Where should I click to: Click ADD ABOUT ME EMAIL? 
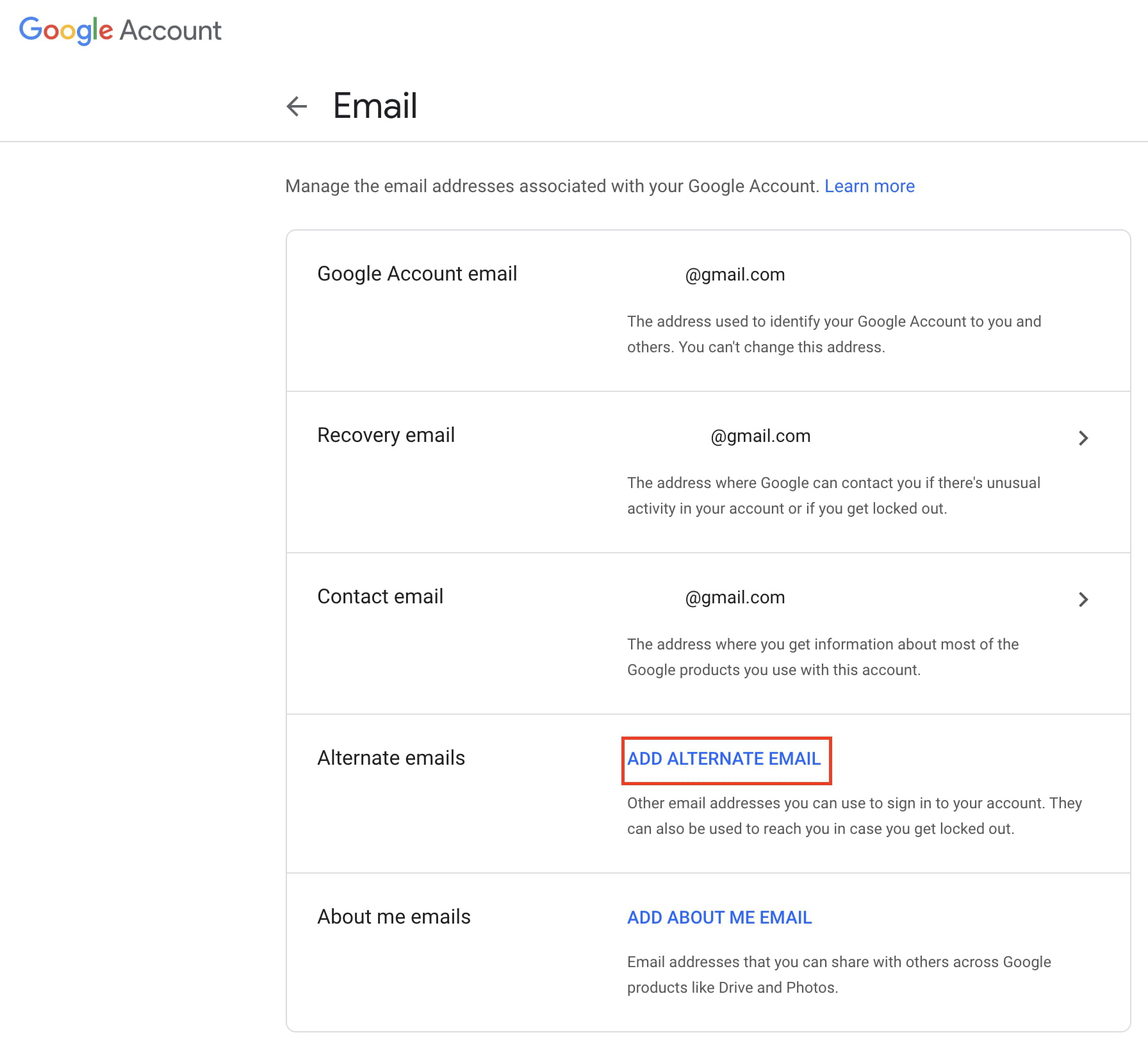[719, 918]
